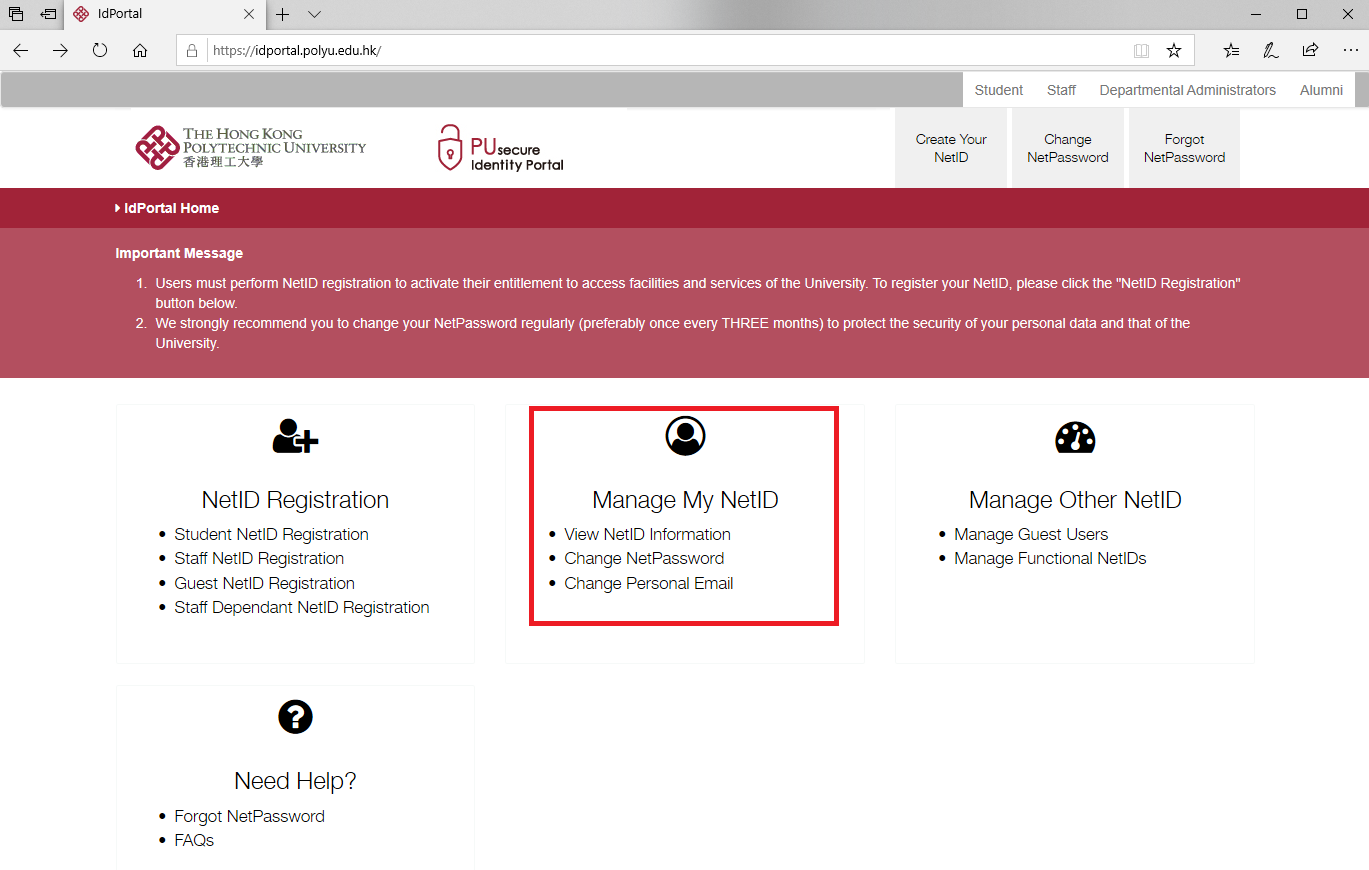The image size is (1369, 870).
Task: Click the browser address bar URL field
Action: [x=660, y=50]
